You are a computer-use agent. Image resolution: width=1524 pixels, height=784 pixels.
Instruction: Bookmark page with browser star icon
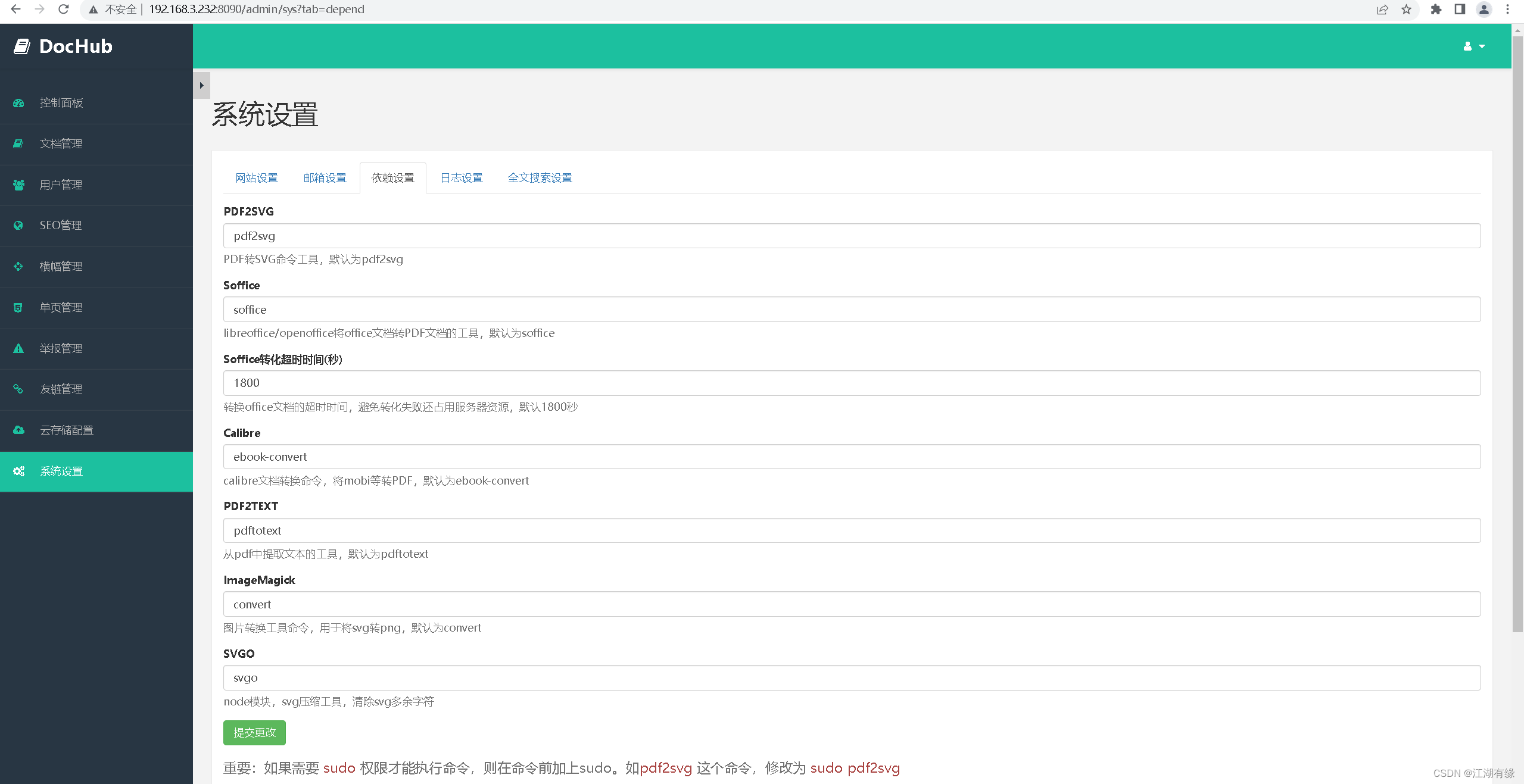pos(1406,10)
